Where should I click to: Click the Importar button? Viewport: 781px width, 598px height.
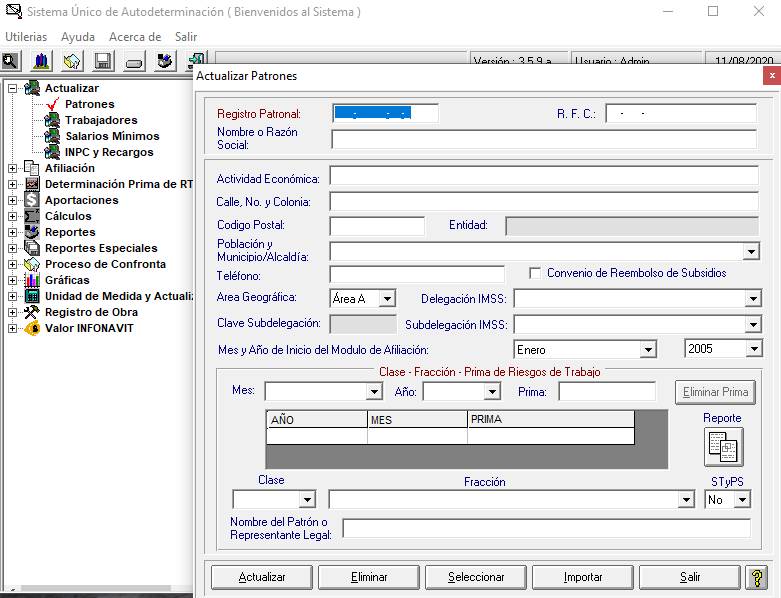pyautogui.click(x=583, y=577)
